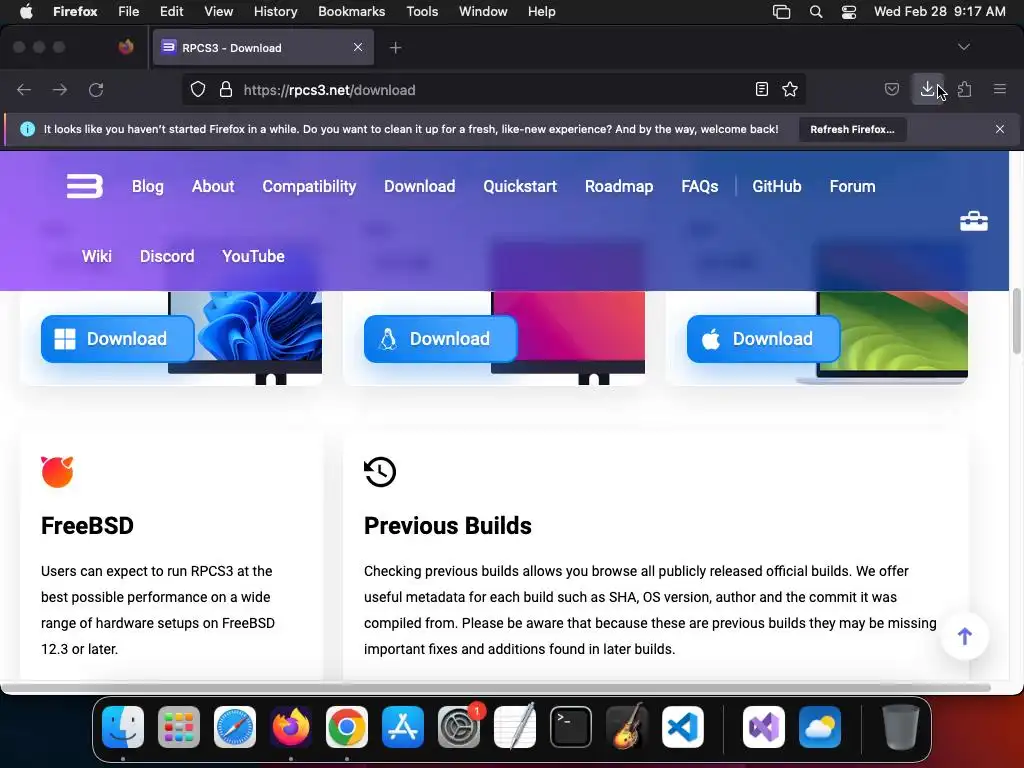Viewport: 1024px width, 768px height.
Task: Open the Wiki link
Action: (x=97, y=256)
